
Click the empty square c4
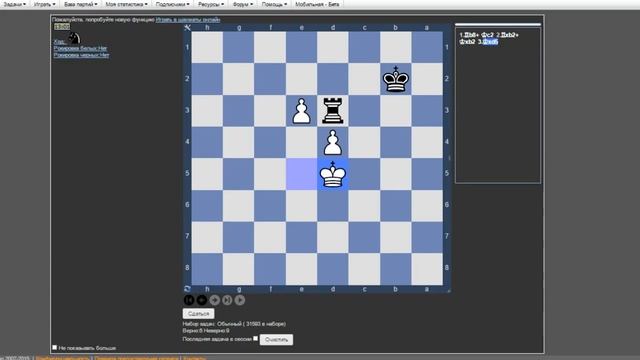coord(364,142)
